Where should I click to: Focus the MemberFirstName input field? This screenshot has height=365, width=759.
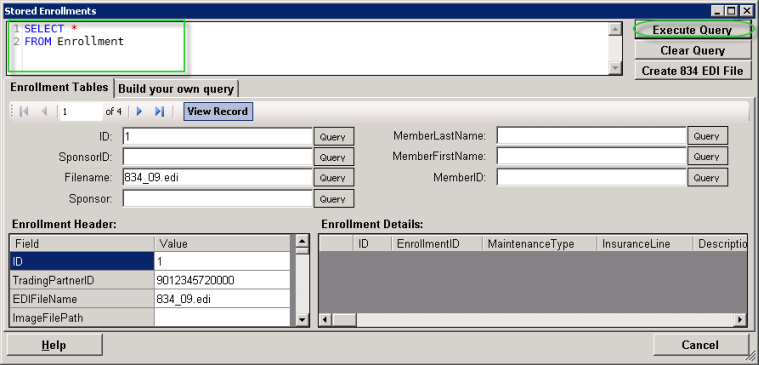pyautogui.click(x=592, y=156)
